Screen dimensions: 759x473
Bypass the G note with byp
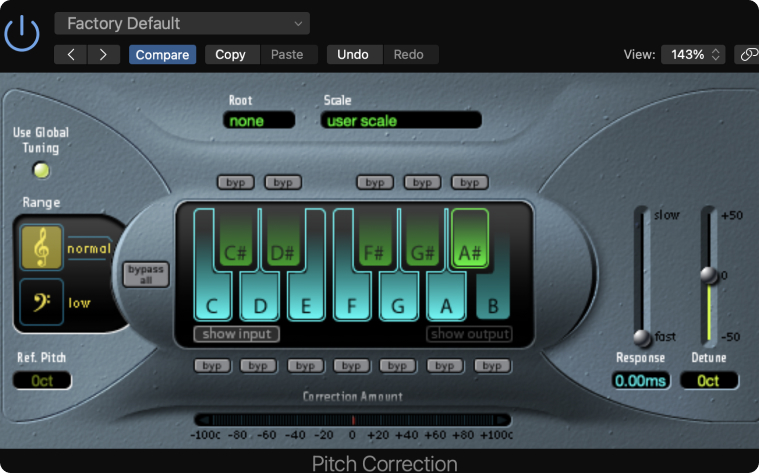397,366
